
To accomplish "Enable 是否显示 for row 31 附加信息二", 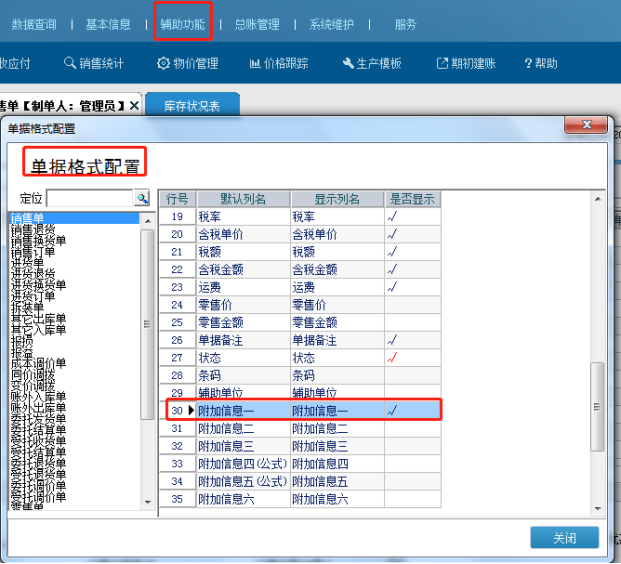I will click(x=412, y=429).
